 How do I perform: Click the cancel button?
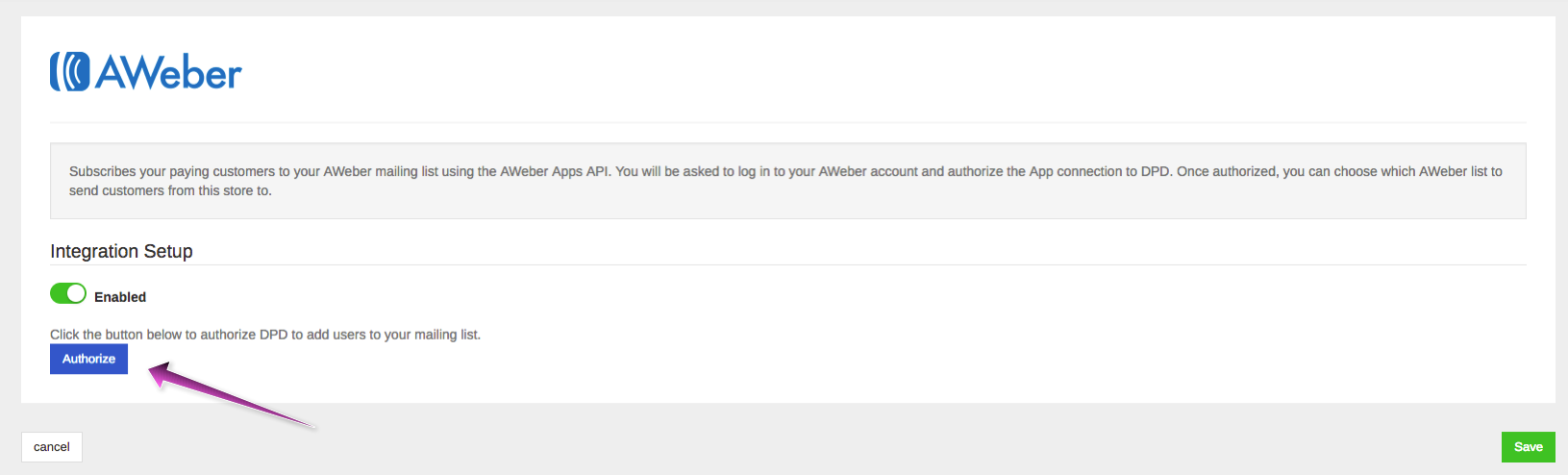pos(52,447)
